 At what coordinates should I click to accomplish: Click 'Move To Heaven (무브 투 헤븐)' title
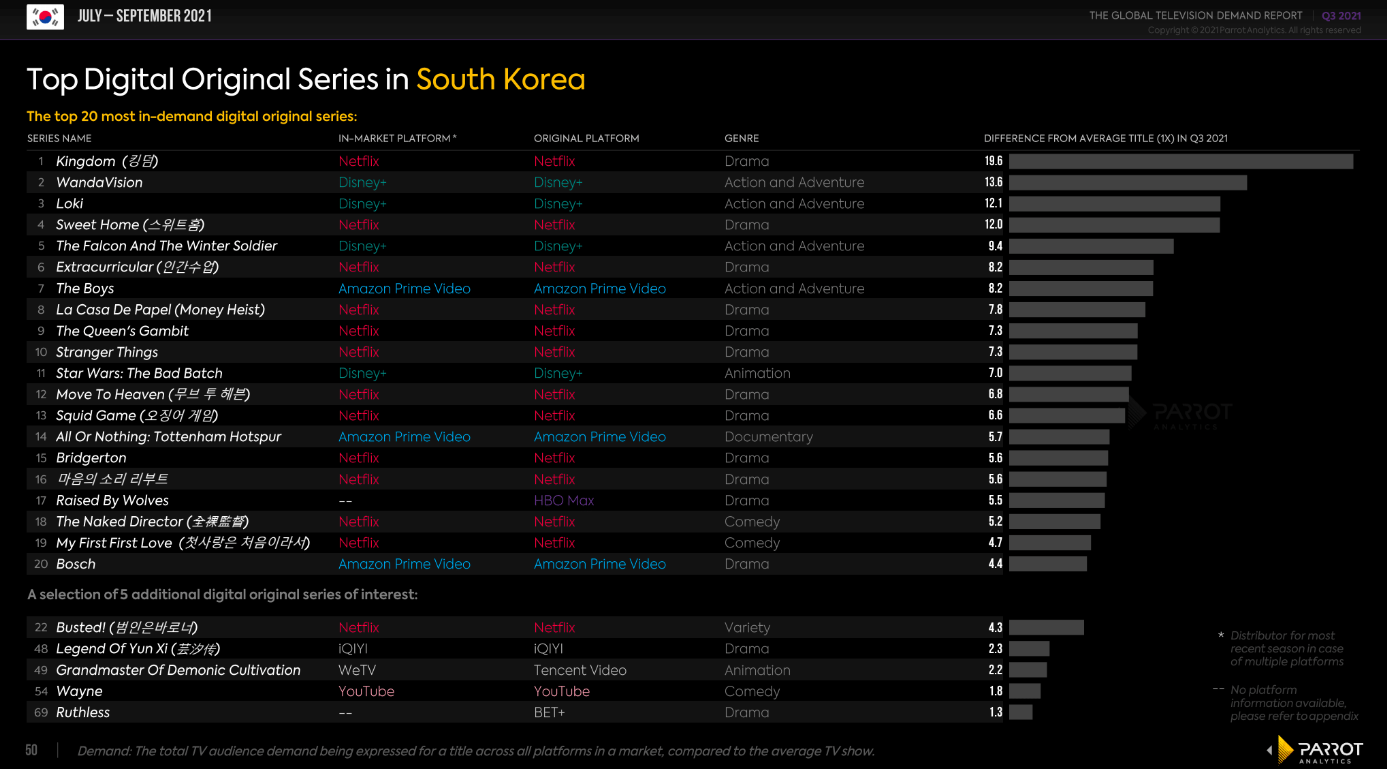(153, 394)
